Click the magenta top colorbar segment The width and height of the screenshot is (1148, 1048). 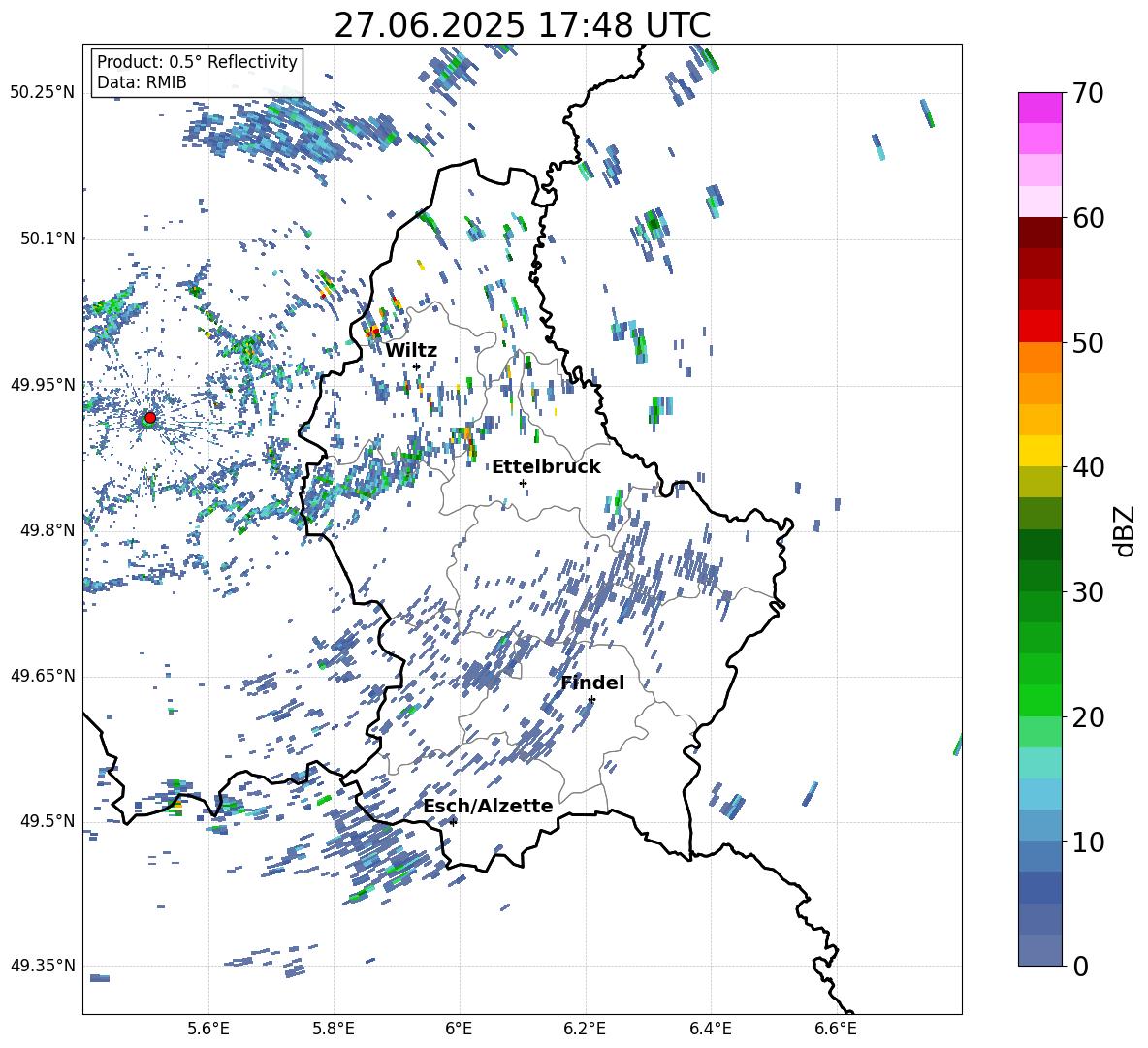point(1039,108)
